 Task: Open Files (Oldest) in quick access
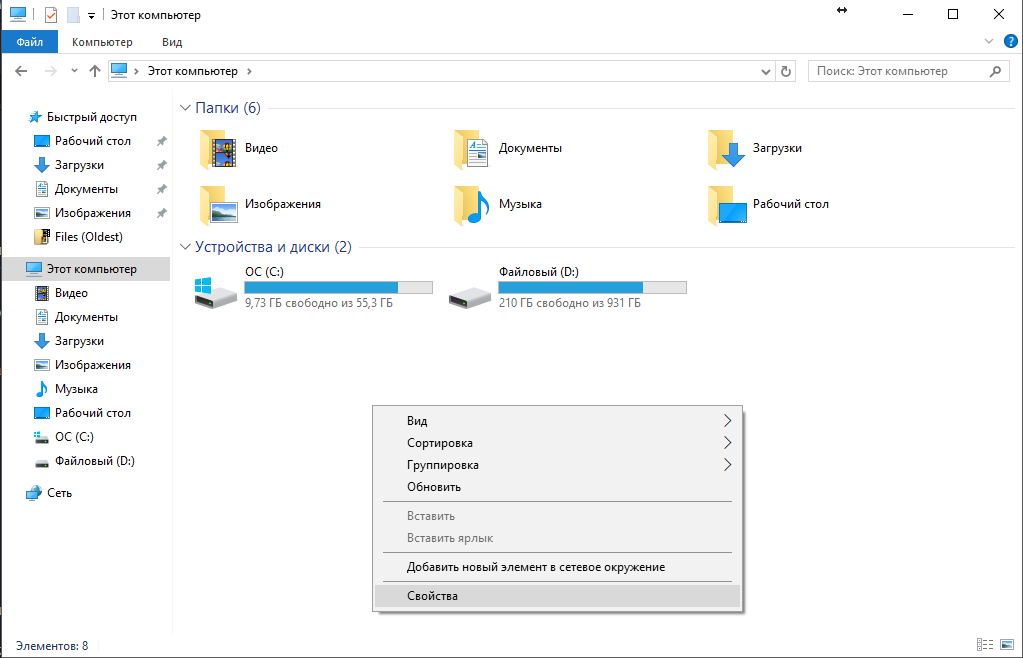pos(78,237)
